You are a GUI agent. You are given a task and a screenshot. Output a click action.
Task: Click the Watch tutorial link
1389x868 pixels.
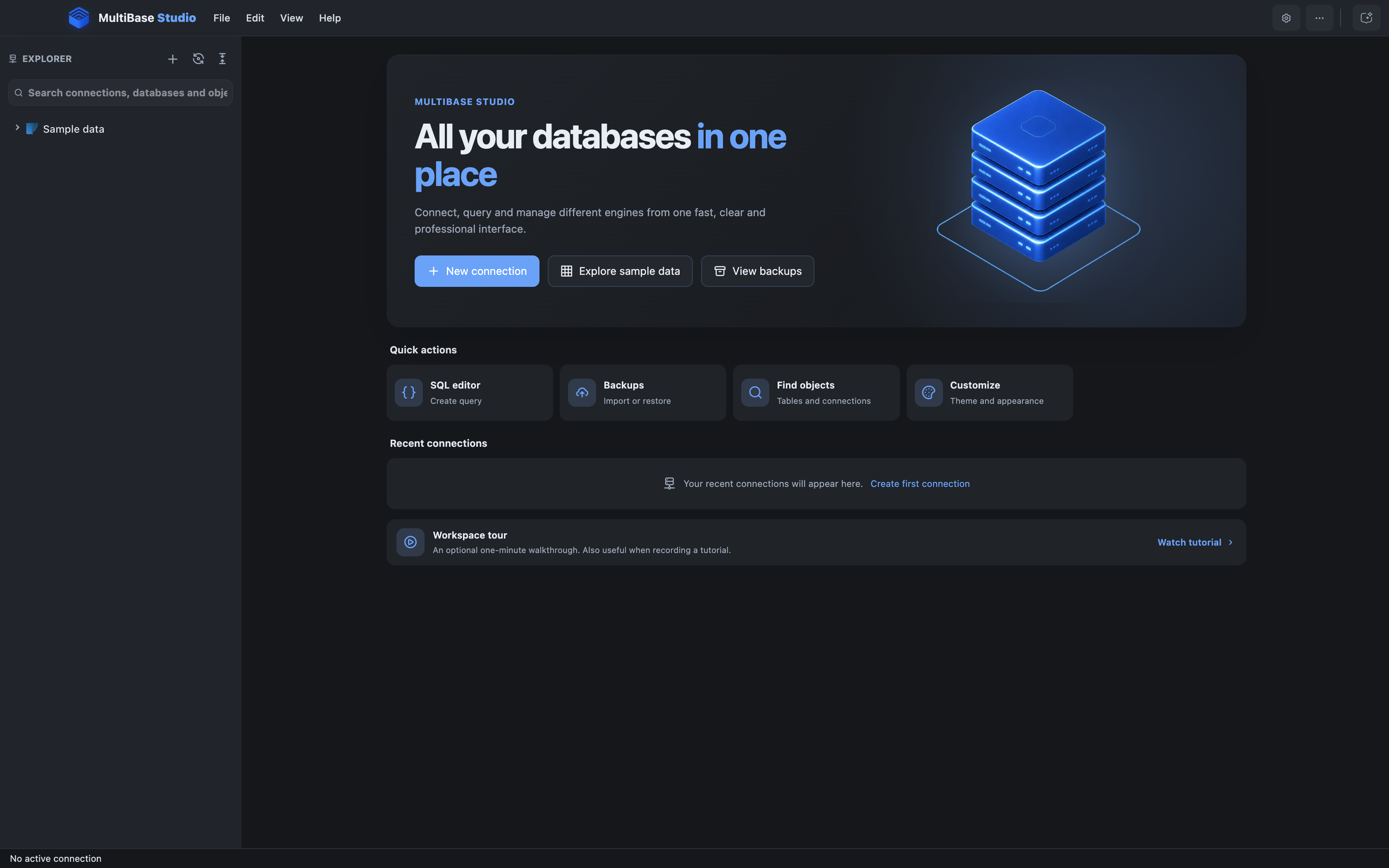tap(1195, 542)
